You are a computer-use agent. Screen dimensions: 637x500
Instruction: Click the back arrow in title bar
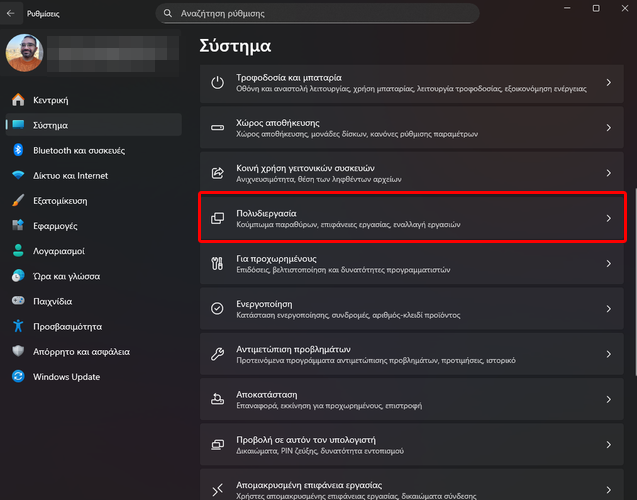tap(11, 14)
